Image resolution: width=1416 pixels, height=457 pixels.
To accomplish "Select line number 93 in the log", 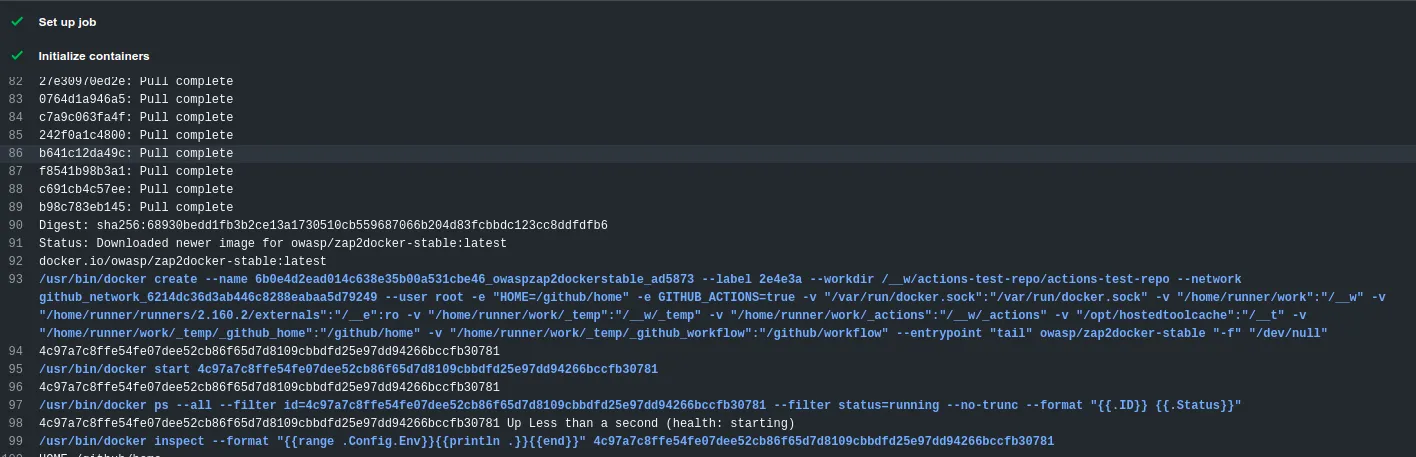I will pyautogui.click(x=15, y=279).
